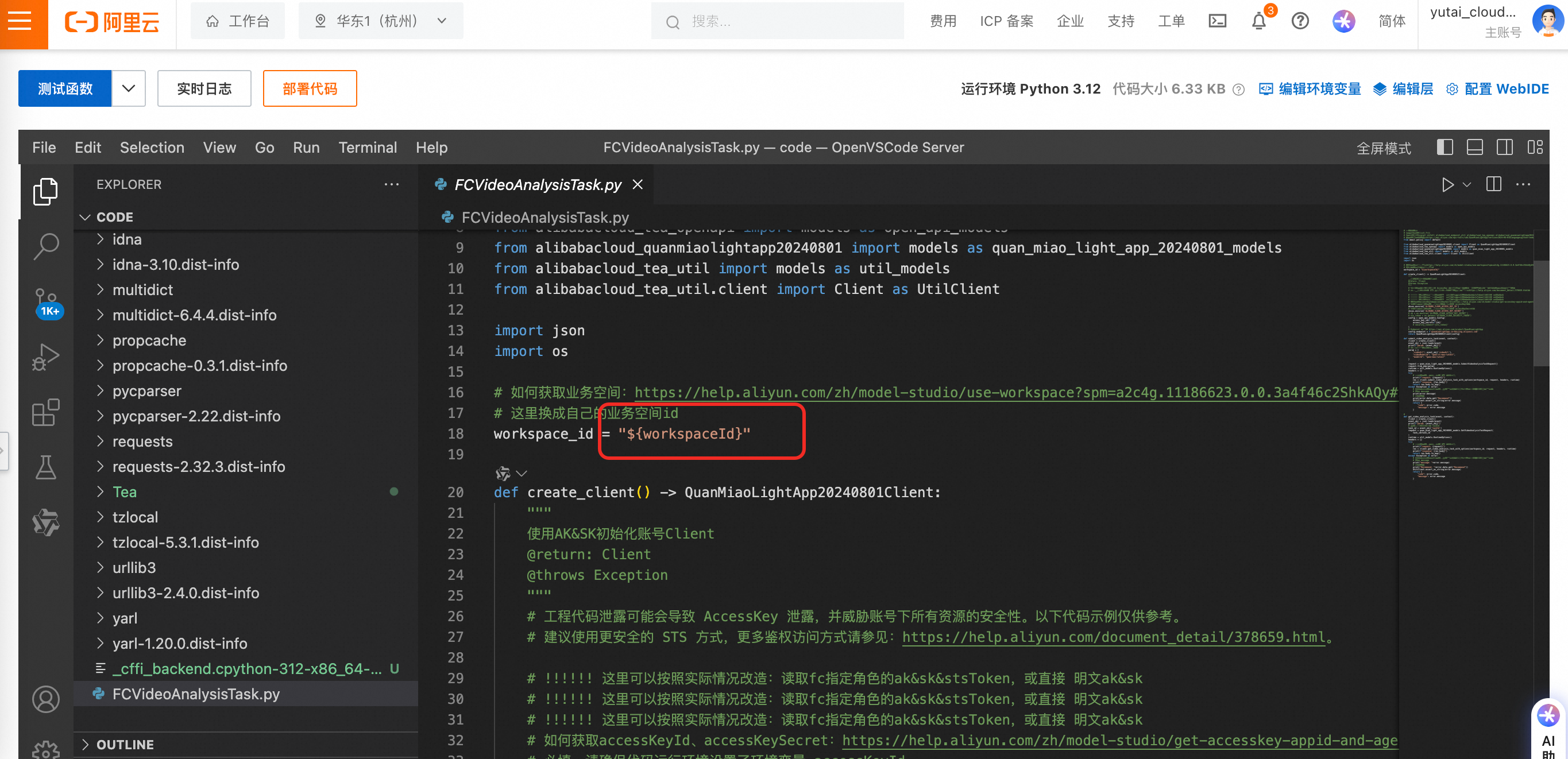Open the 费用 header menu
This screenshot has height=759, width=1568.
pos(943,21)
